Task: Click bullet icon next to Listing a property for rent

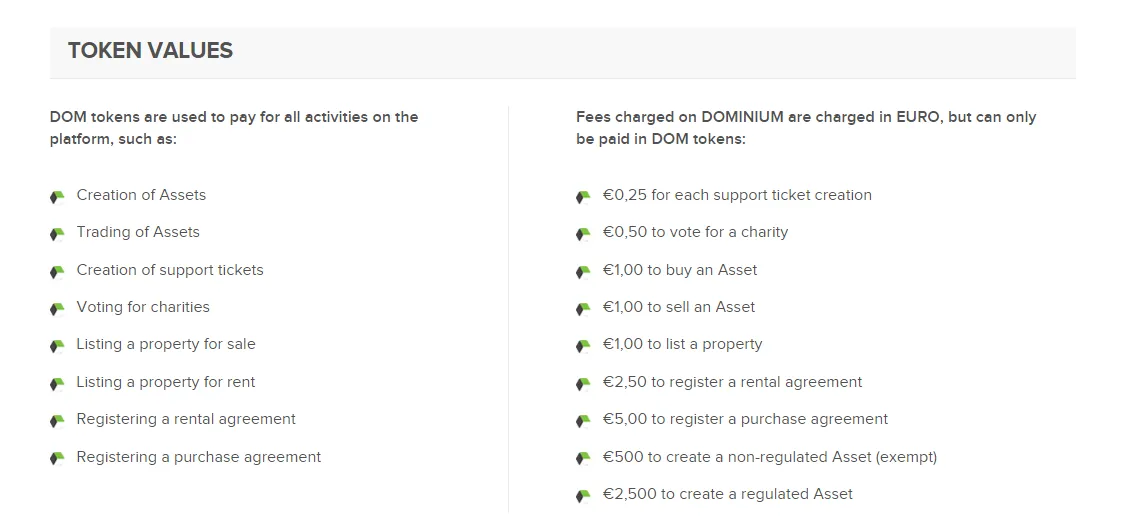Action: [58, 384]
